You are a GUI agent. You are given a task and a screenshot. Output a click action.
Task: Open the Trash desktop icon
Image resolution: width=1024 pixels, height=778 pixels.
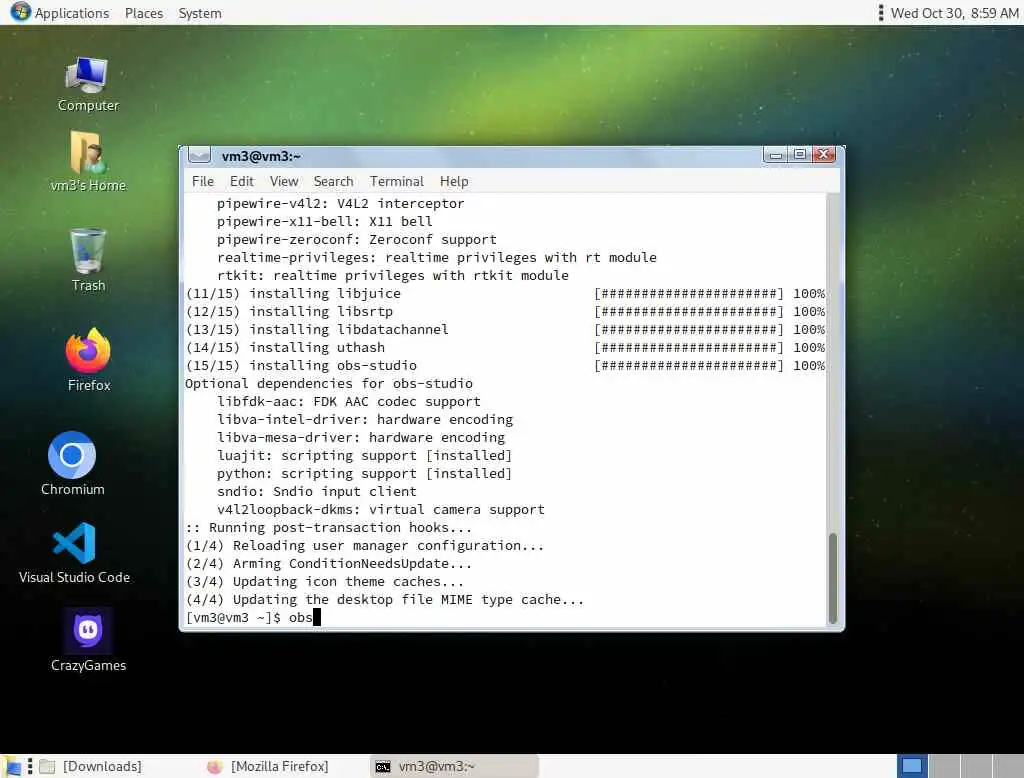pos(88,260)
